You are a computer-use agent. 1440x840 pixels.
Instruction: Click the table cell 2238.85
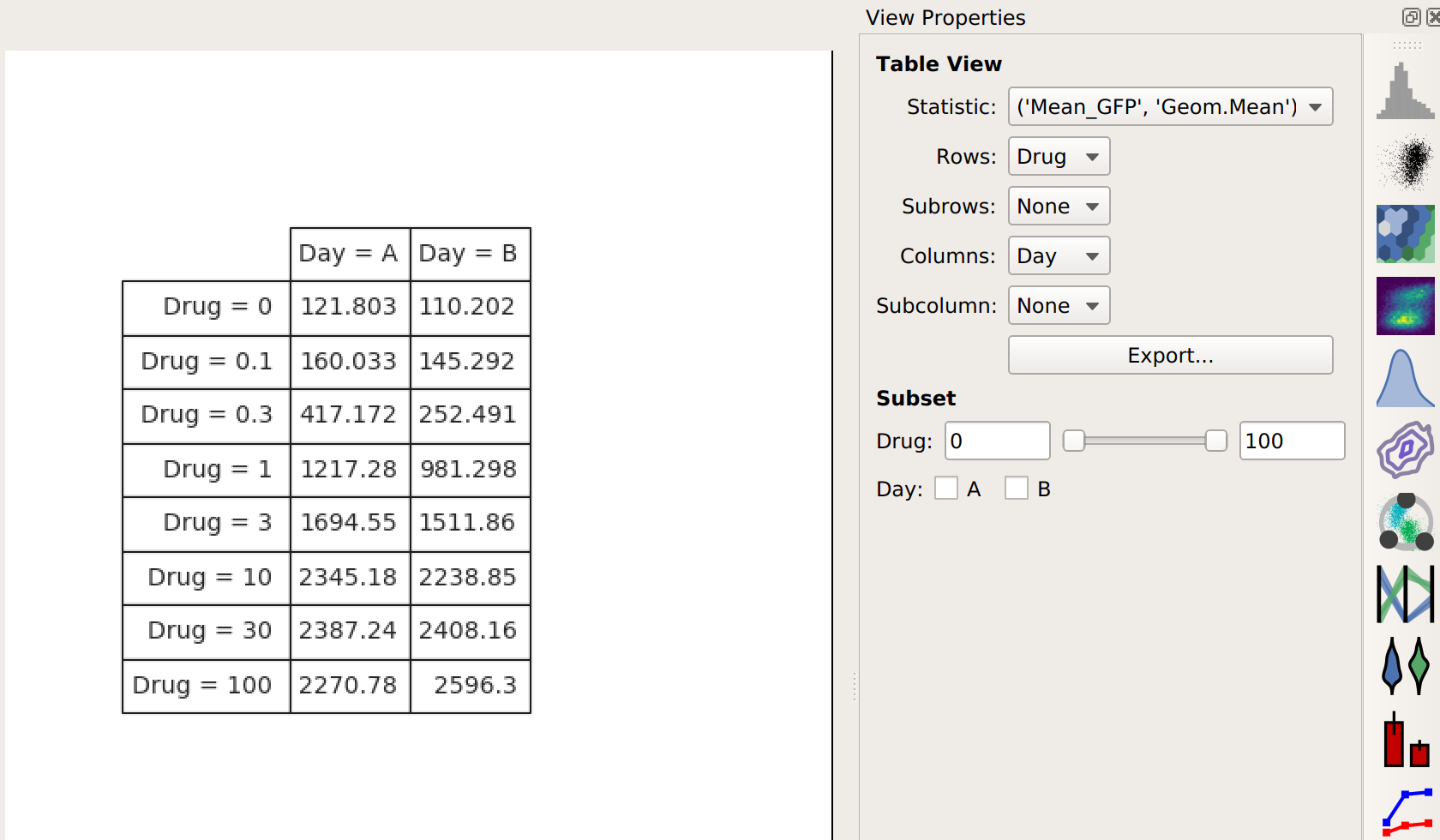[471, 579]
